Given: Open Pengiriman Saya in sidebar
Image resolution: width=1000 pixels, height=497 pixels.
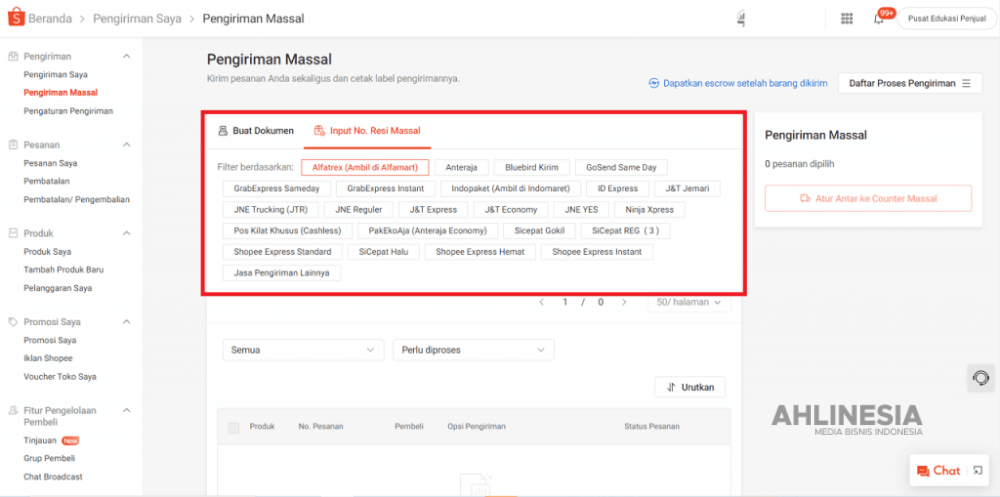Looking at the screenshot, I should tap(55, 75).
